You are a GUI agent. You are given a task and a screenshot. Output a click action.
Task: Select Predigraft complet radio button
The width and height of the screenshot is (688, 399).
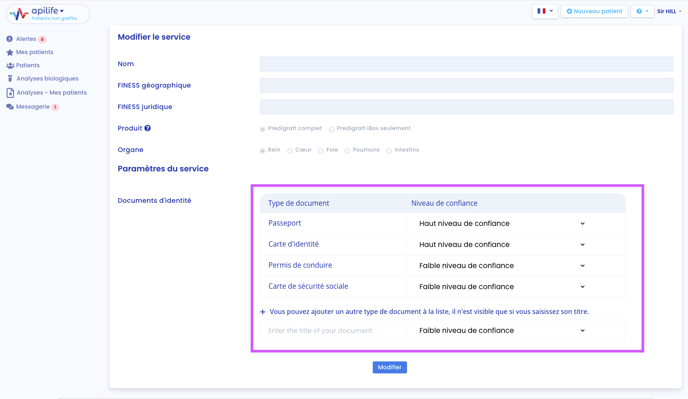262,129
